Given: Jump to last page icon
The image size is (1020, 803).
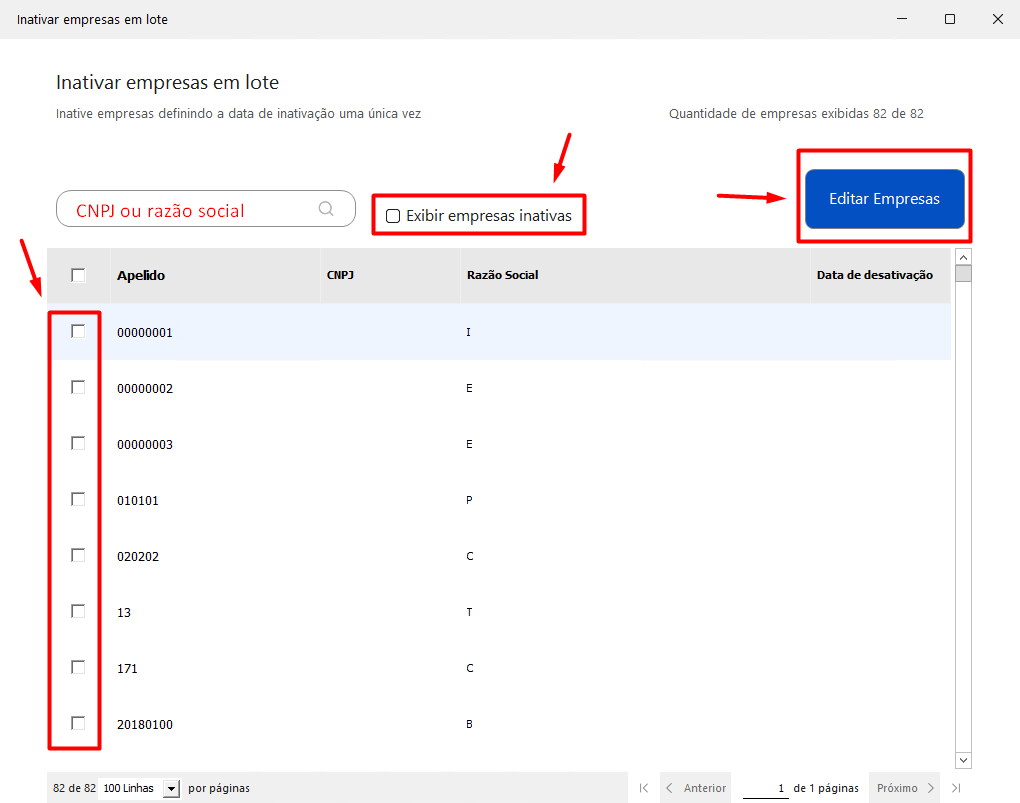Looking at the screenshot, I should (957, 788).
